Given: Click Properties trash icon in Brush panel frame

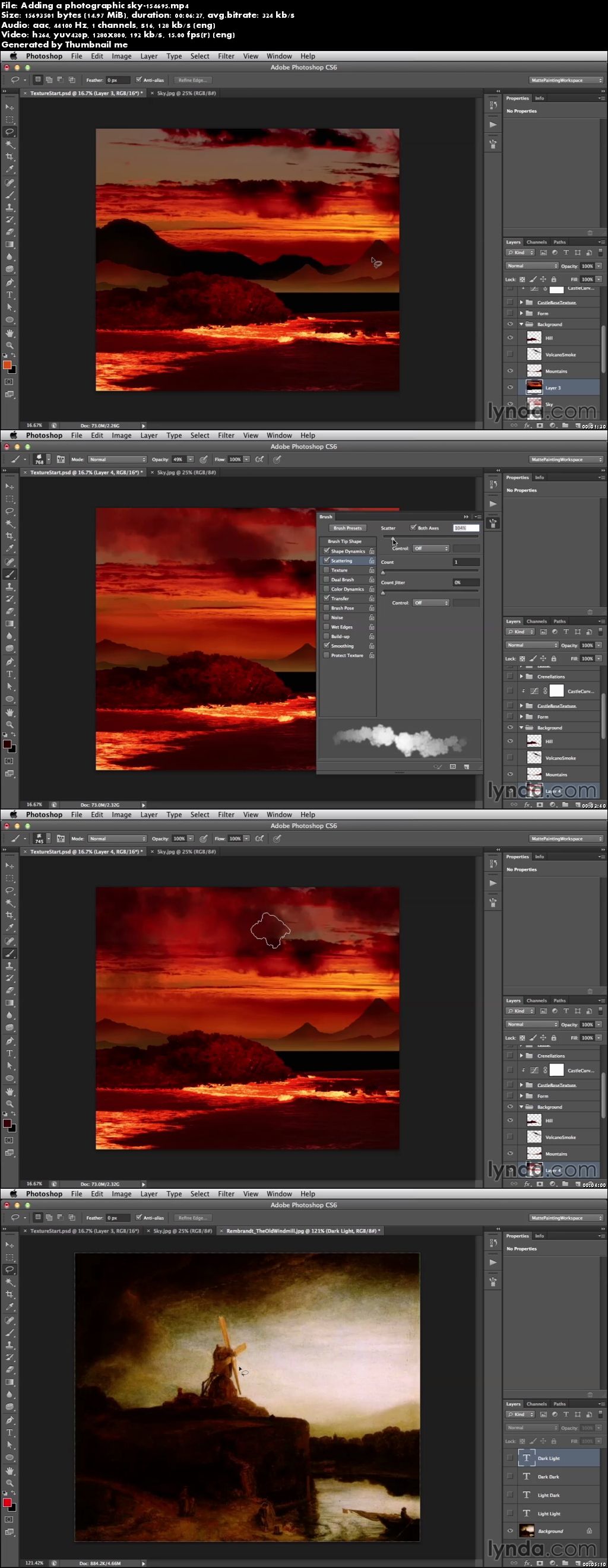Looking at the screenshot, I should (x=590, y=612).
